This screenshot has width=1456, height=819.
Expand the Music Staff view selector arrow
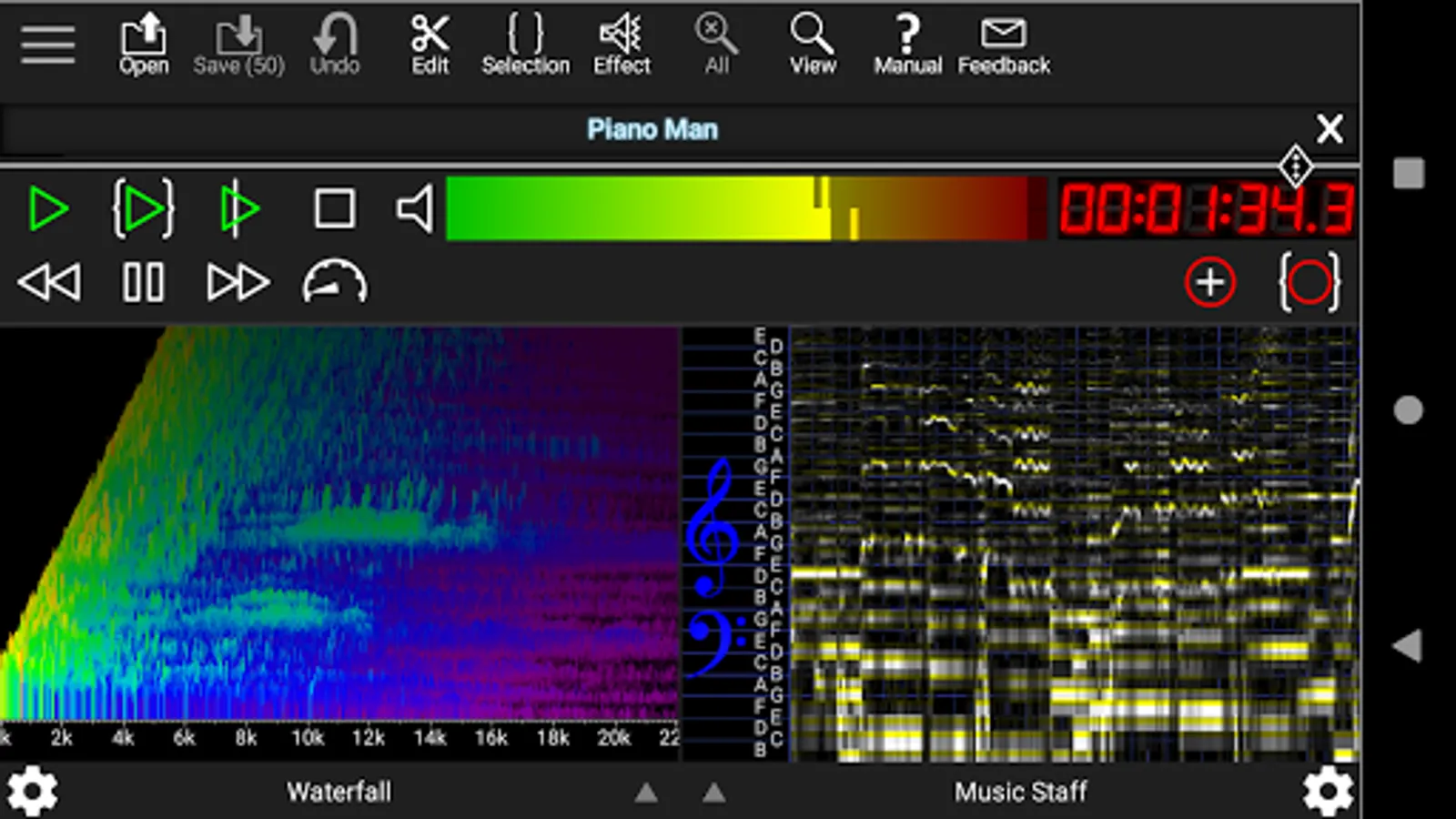click(x=714, y=793)
